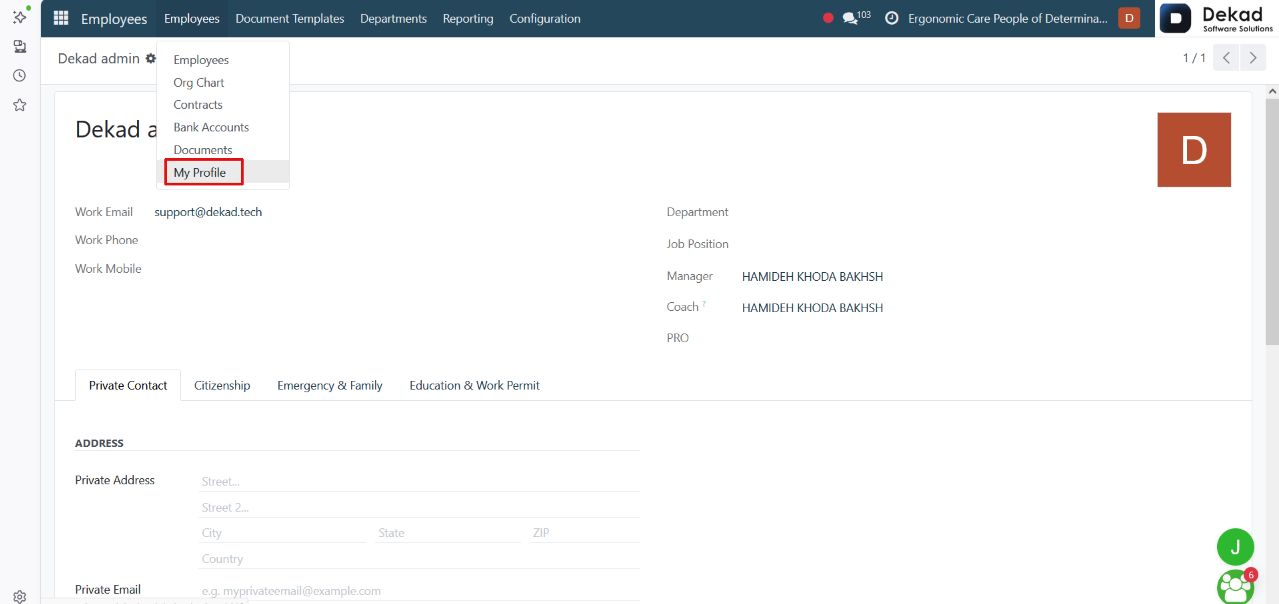Screen dimensions: 1279x604
Task: Click Coach value HAMIDEH KHODA BAKHSH
Action: tap(812, 308)
